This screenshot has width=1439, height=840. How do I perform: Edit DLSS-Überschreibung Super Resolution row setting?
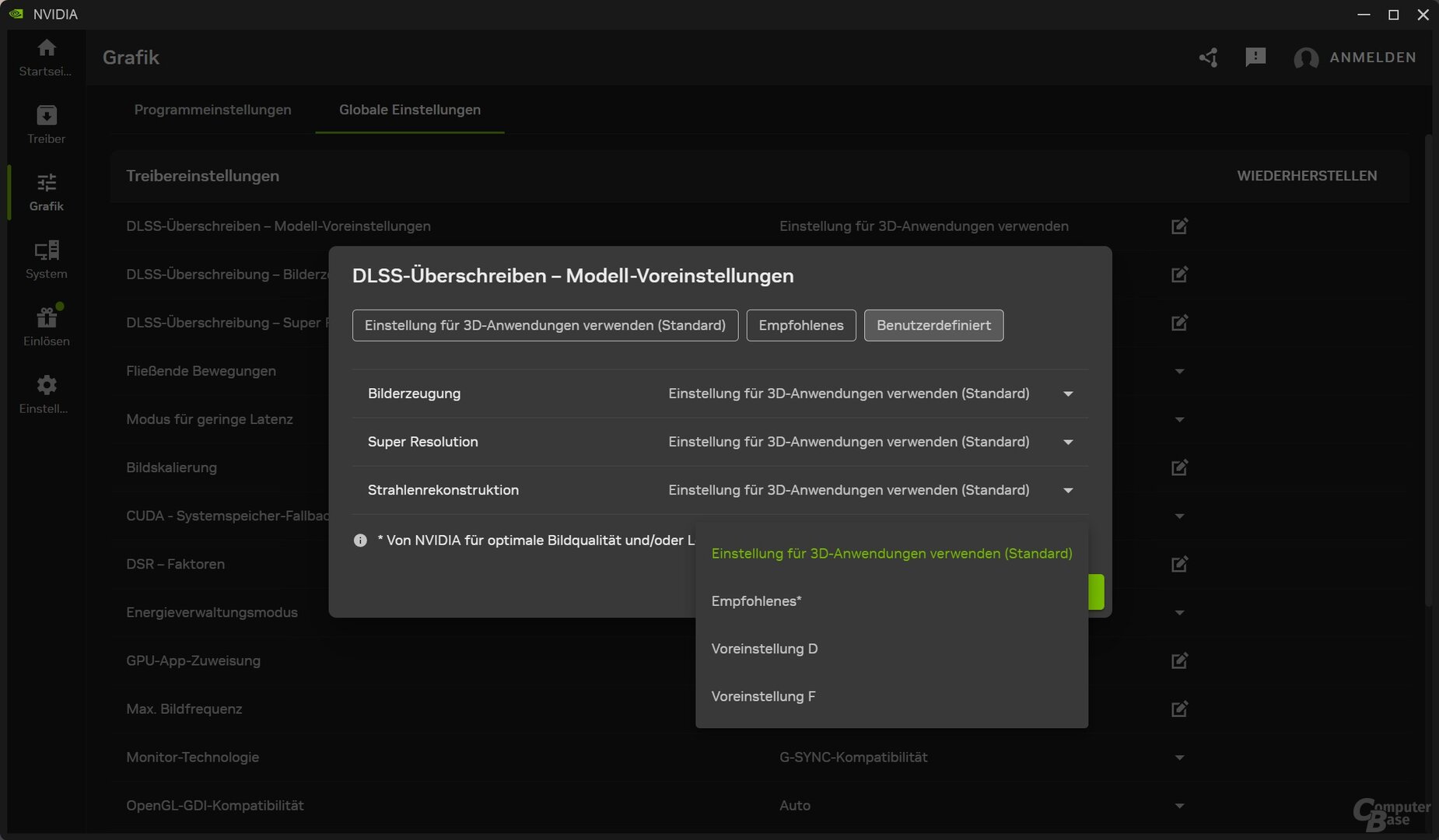tap(1179, 323)
